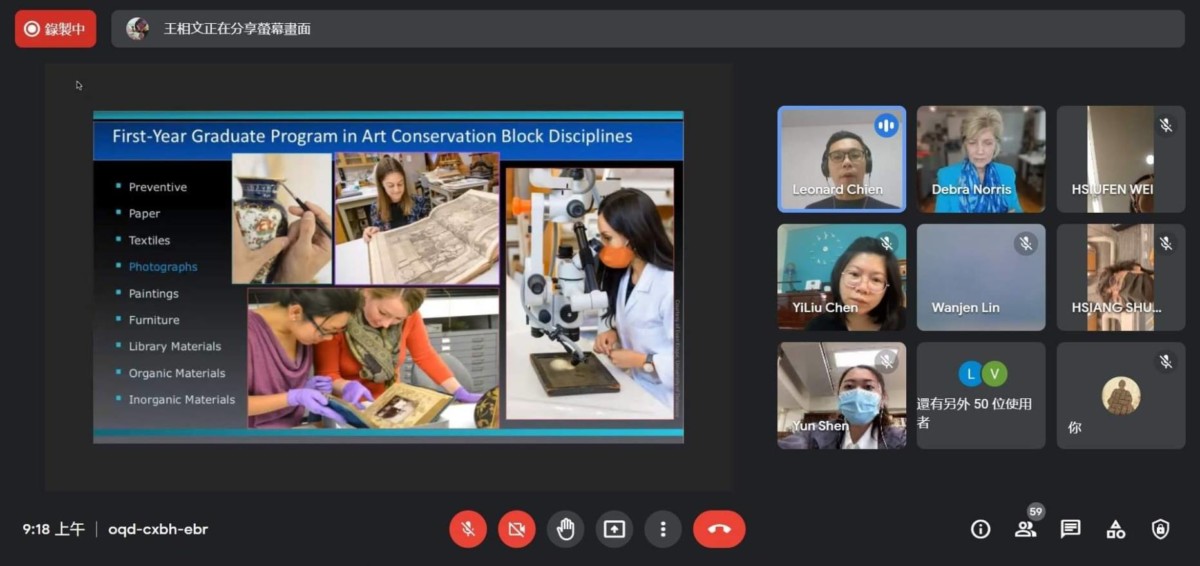The width and height of the screenshot is (1200, 566).
Task: Select Leonard Chien's video tile
Action: coord(842,159)
